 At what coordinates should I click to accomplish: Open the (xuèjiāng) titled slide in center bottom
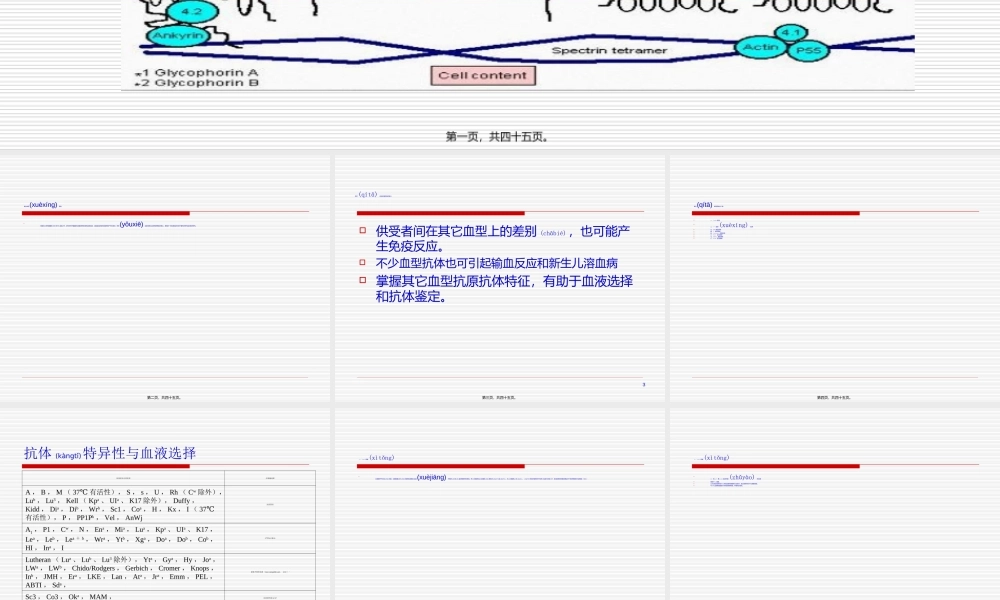pos(429,476)
